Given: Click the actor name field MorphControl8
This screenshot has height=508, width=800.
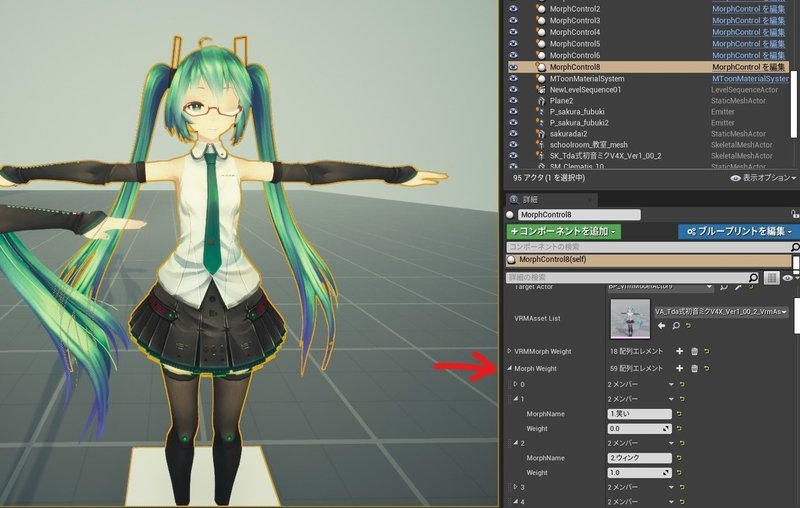Looking at the screenshot, I should coord(579,215).
